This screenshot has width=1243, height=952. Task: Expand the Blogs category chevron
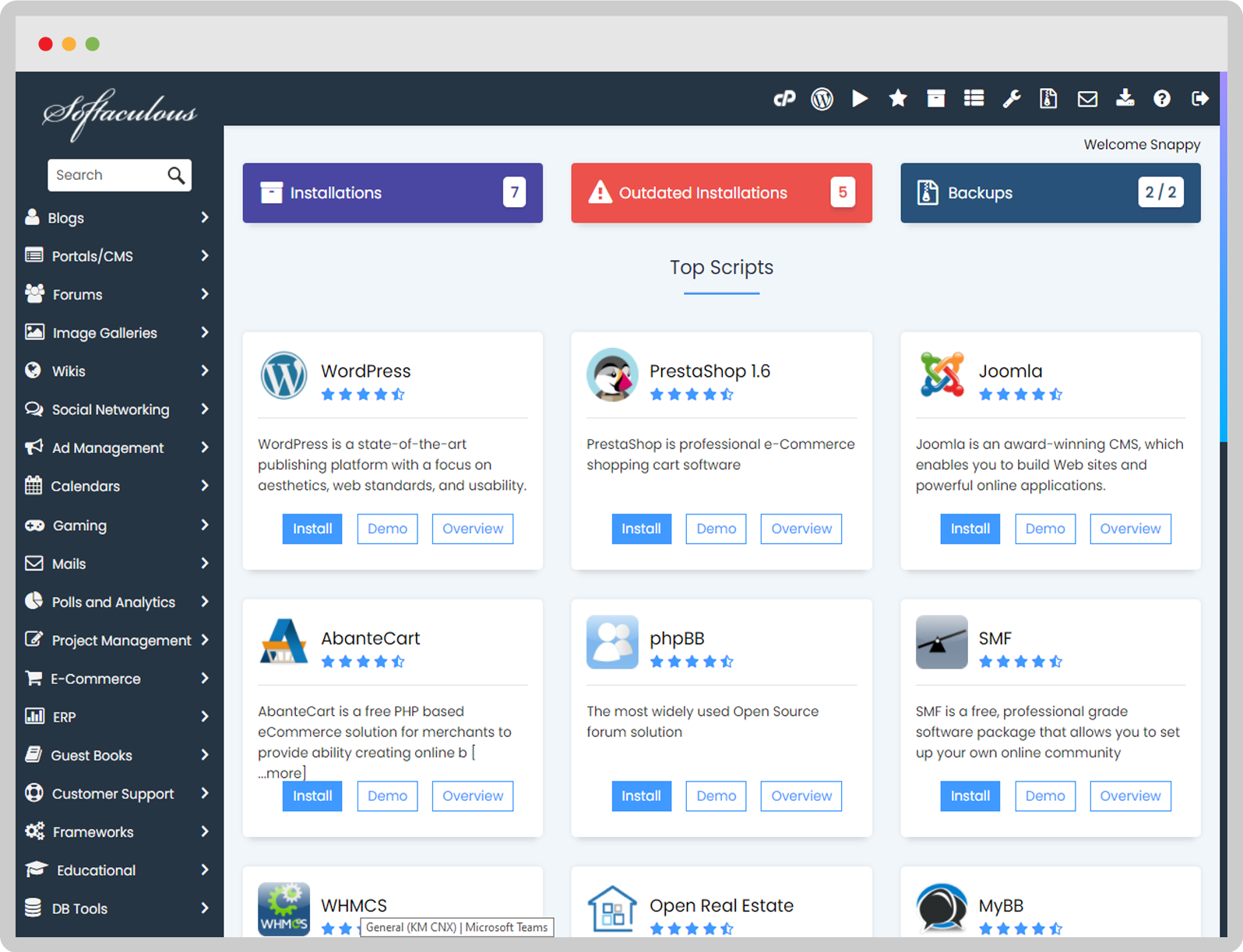[205, 218]
